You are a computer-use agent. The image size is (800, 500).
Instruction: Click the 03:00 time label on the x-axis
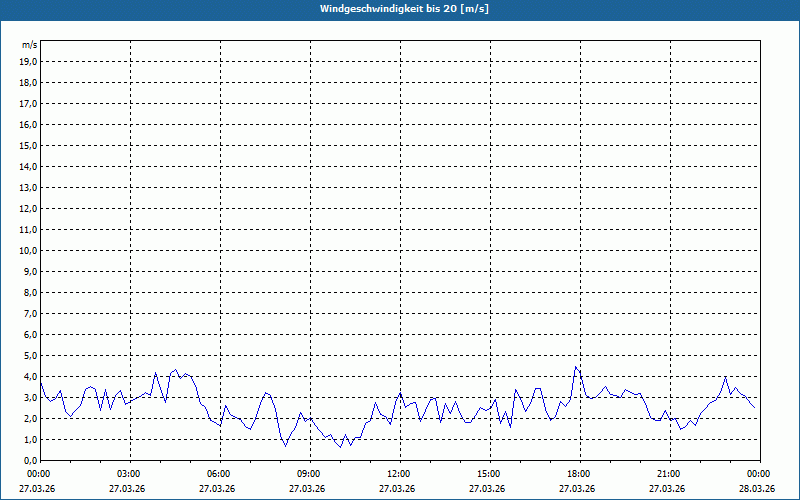[129, 474]
